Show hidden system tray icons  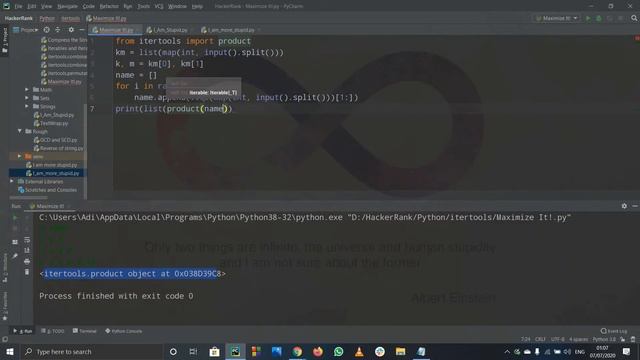coord(507,351)
